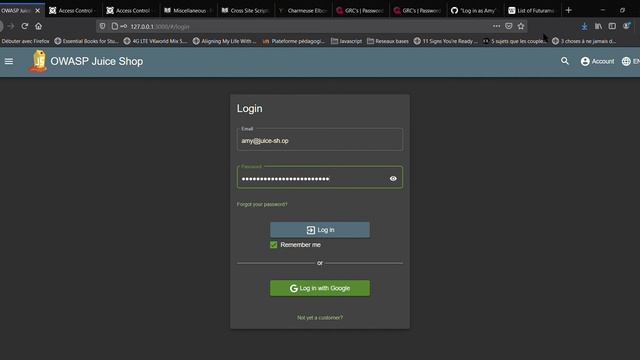Toggle password visibility with the eye icon
The image size is (640, 360).
pos(393,179)
